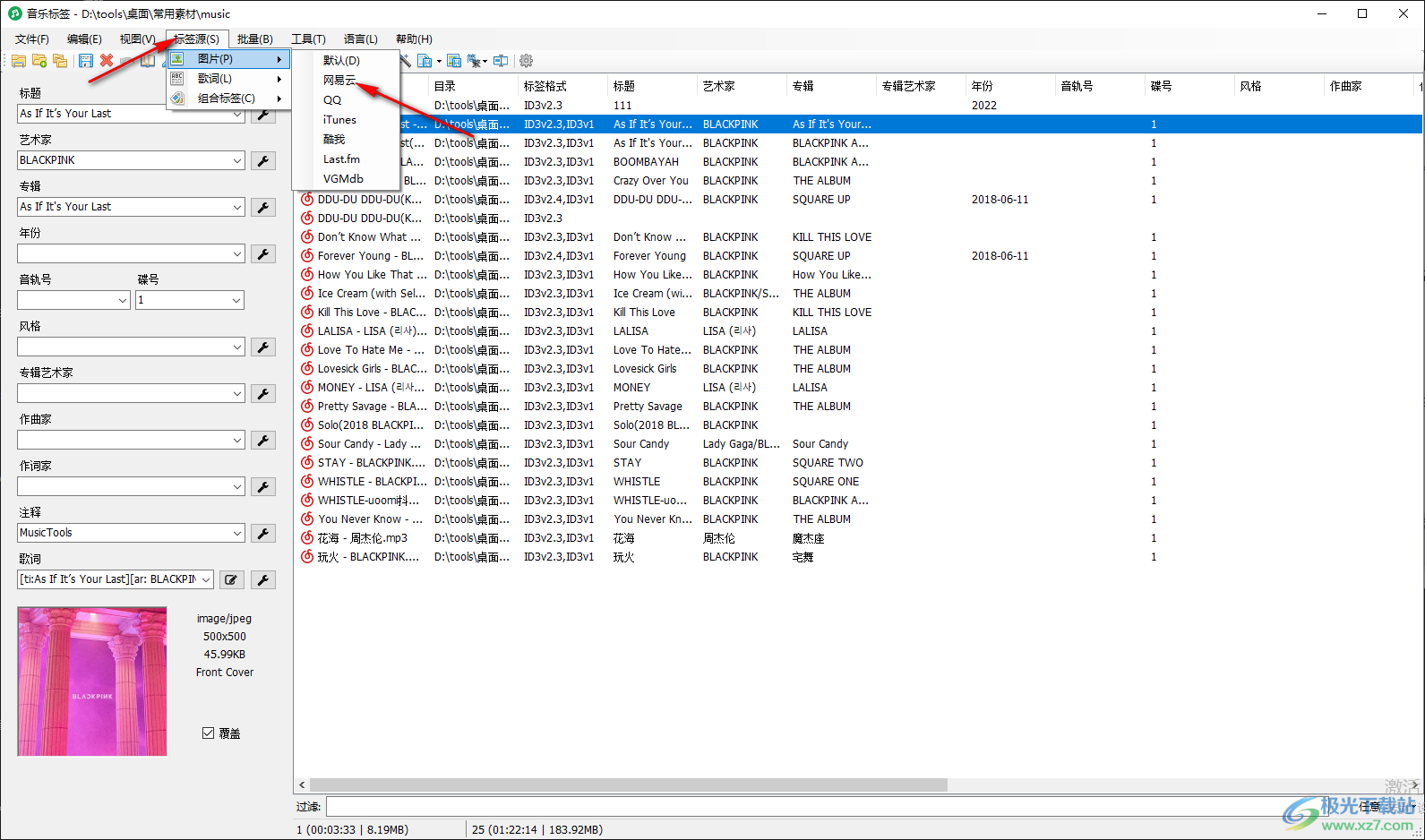Click the red X delete icon
This screenshot has height=840, width=1425.
[x=107, y=61]
